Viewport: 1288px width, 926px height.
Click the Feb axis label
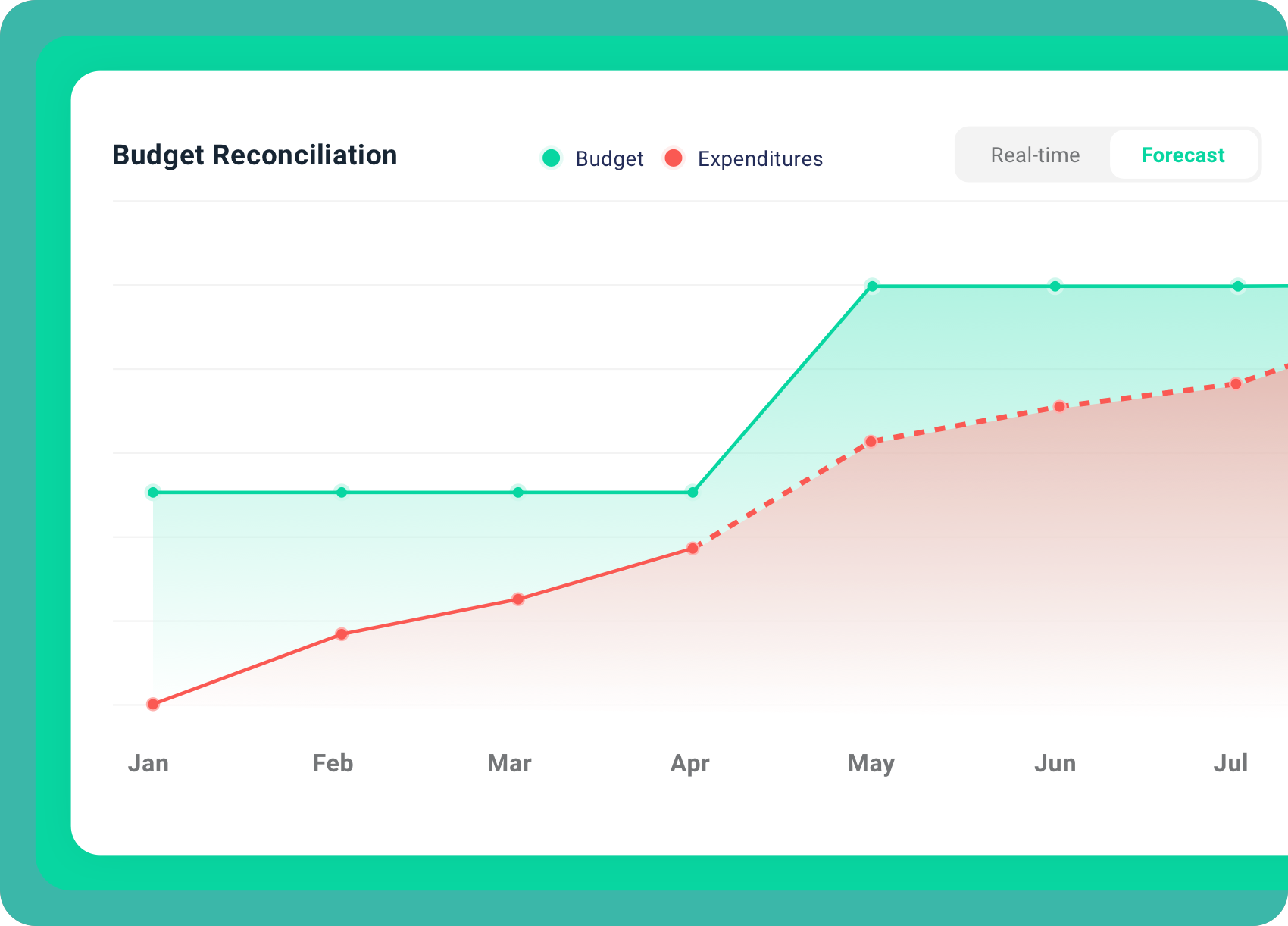click(x=333, y=763)
